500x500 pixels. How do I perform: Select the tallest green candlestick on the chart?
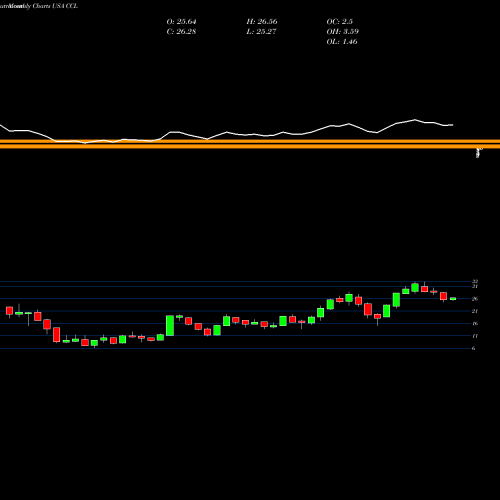(170, 325)
